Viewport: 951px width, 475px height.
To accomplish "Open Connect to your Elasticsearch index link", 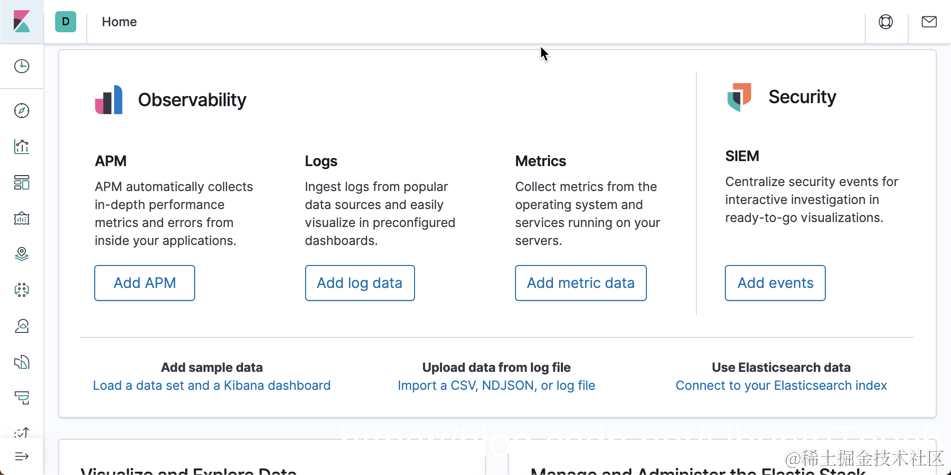I will (x=781, y=385).
